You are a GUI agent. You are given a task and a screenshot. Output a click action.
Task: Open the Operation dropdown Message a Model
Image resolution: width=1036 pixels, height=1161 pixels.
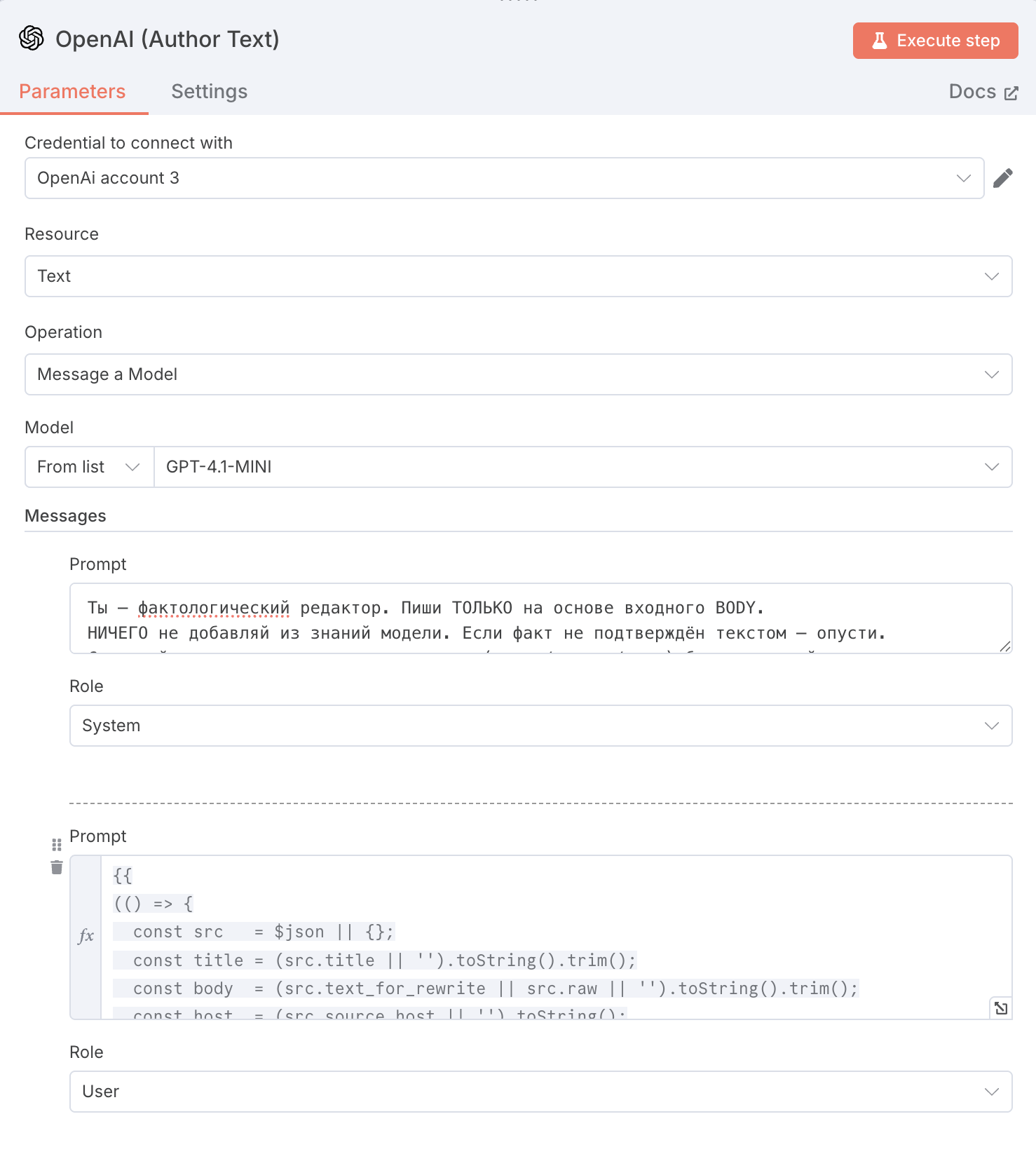click(518, 374)
